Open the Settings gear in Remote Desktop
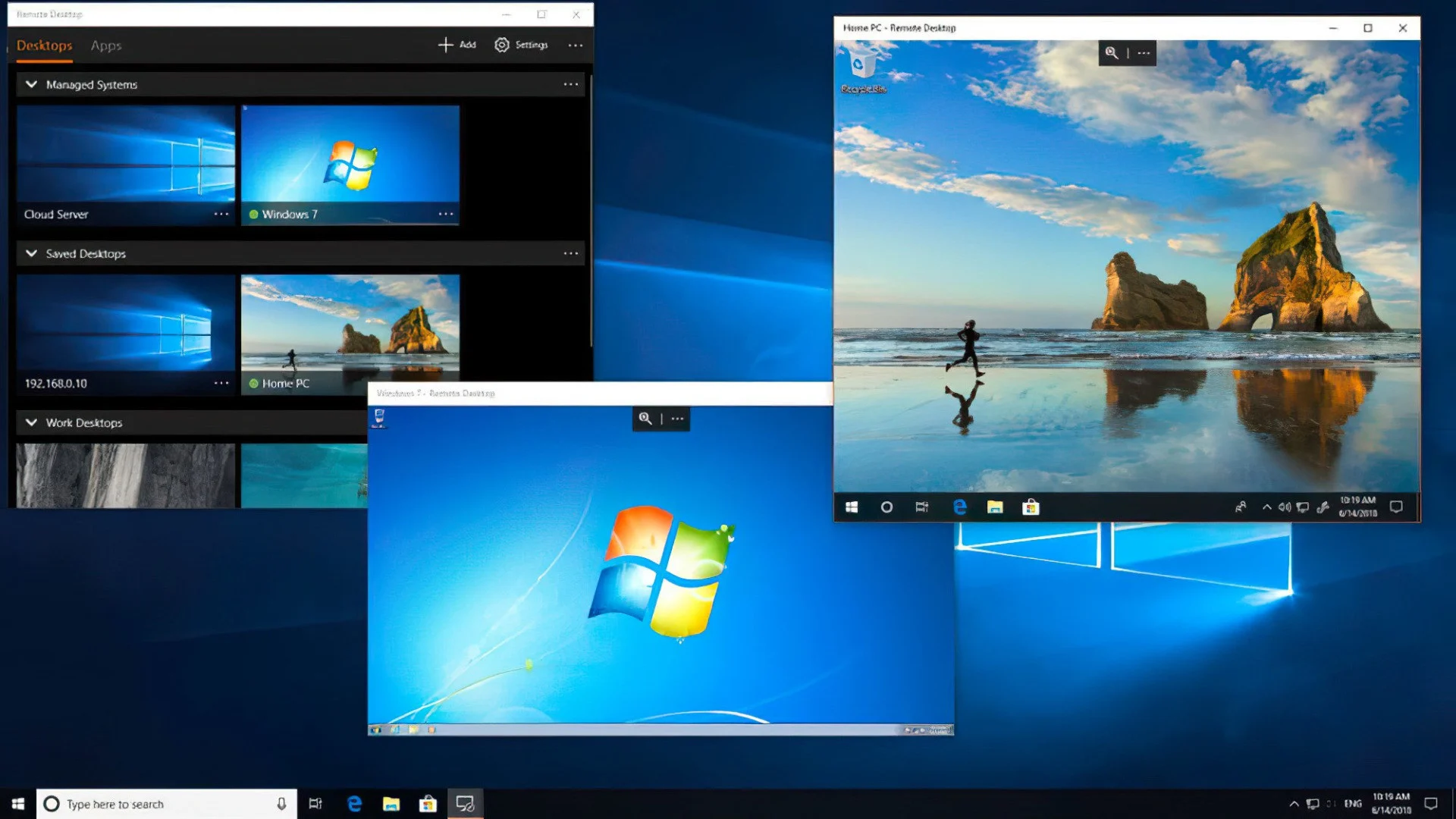 (x=502, y=45)
